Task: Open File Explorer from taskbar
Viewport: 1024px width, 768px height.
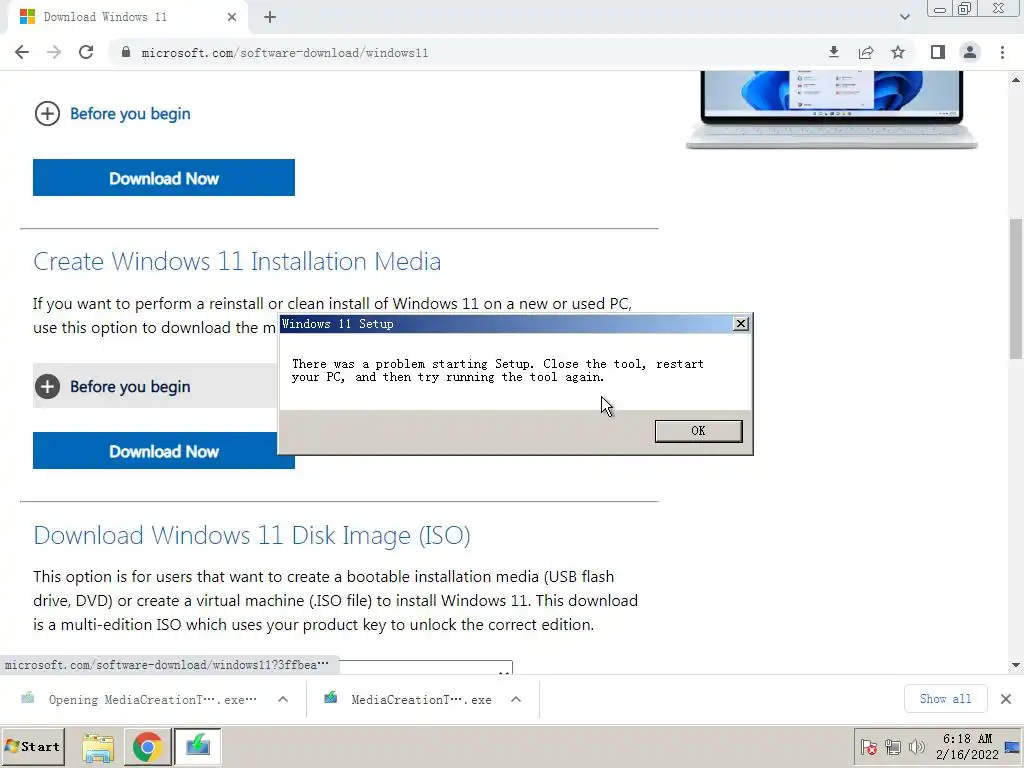Action: tap(98, 747)
